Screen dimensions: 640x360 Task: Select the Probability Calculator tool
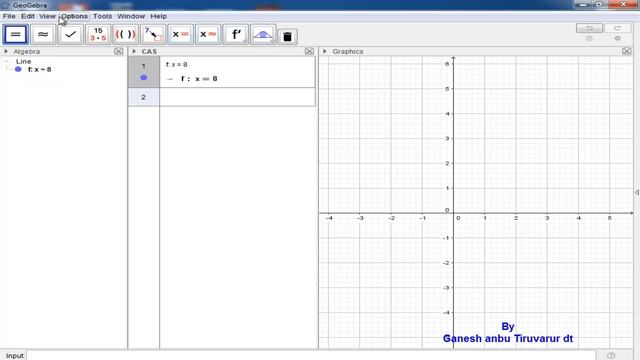263,35
